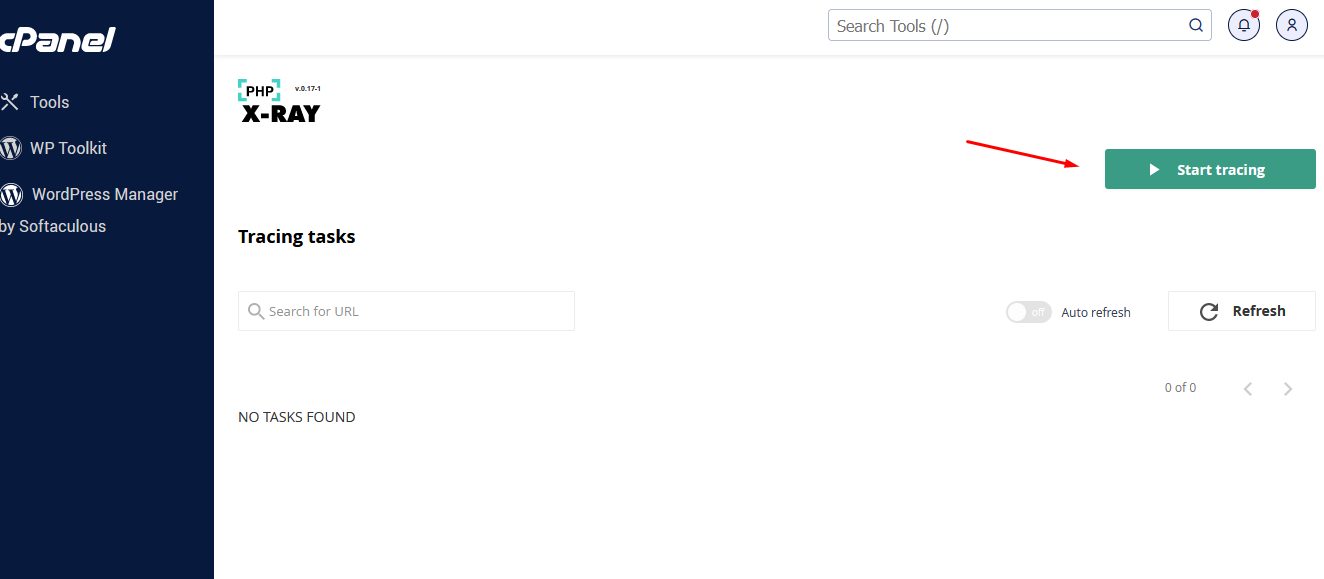Start tracing with the green button
Viewport: 1324px width, 579px height.
click(1210, 169)
